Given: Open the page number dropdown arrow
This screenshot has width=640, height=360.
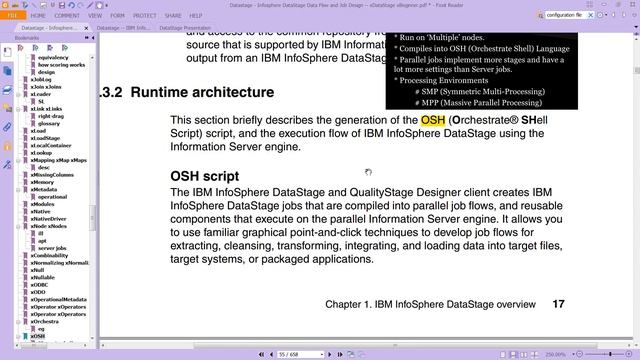Looking at the screenshot, I should point(322,354).
